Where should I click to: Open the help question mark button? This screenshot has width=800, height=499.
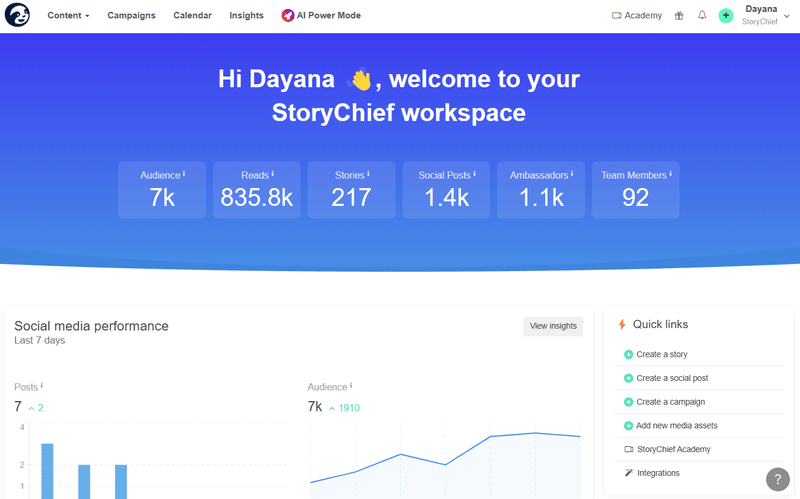tap(778, 479)
